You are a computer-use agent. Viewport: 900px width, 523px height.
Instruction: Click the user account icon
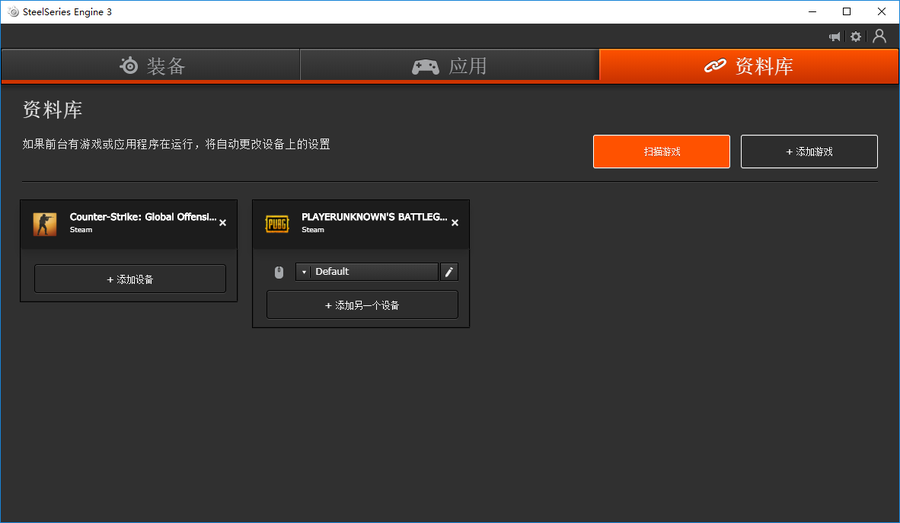click(879, 36)
